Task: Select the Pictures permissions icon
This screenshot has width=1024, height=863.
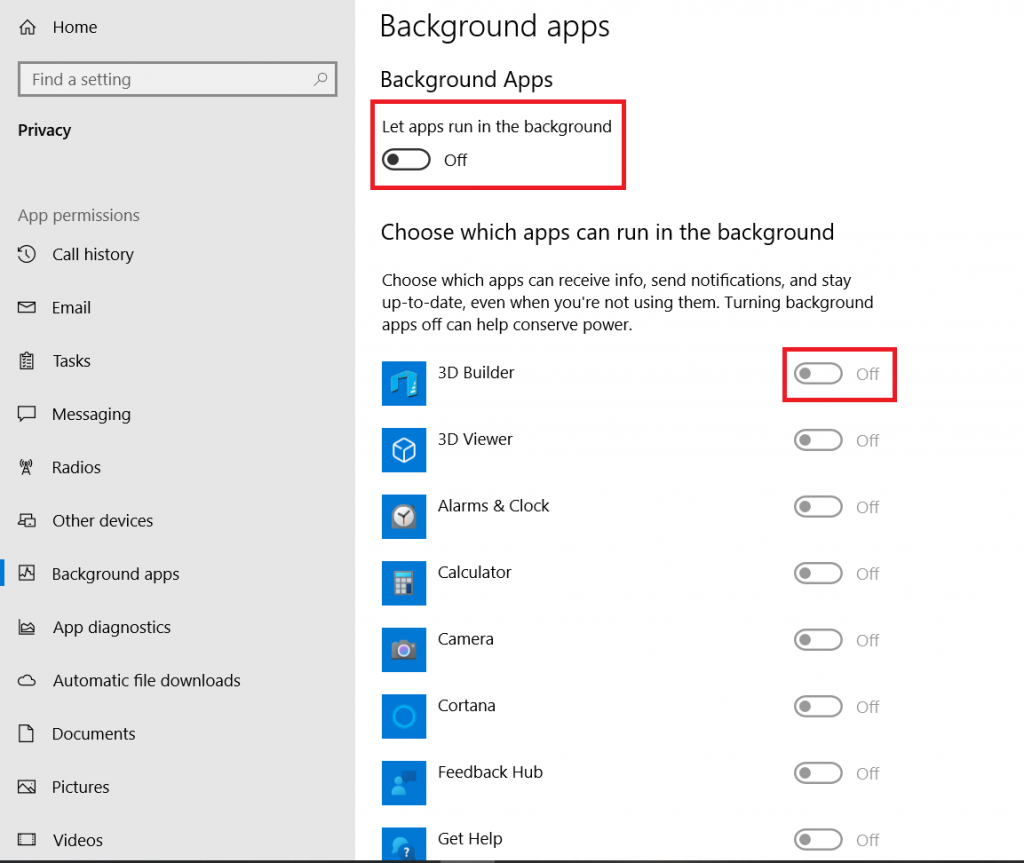Action: 27,787
